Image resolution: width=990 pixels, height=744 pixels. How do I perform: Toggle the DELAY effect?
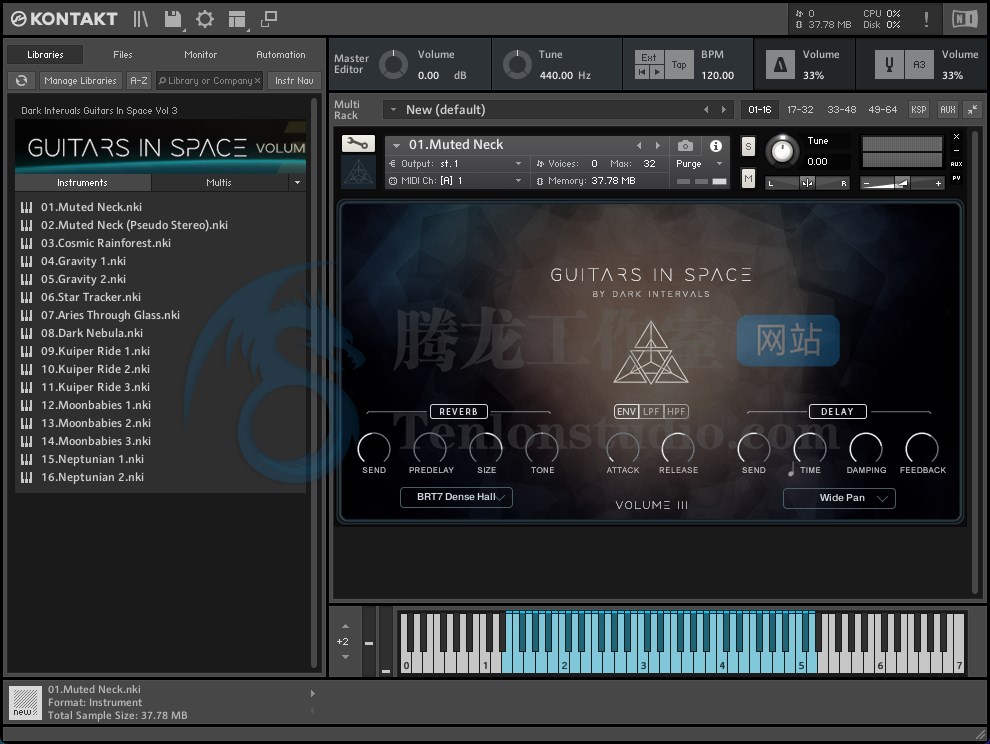[x=837, y=412]
